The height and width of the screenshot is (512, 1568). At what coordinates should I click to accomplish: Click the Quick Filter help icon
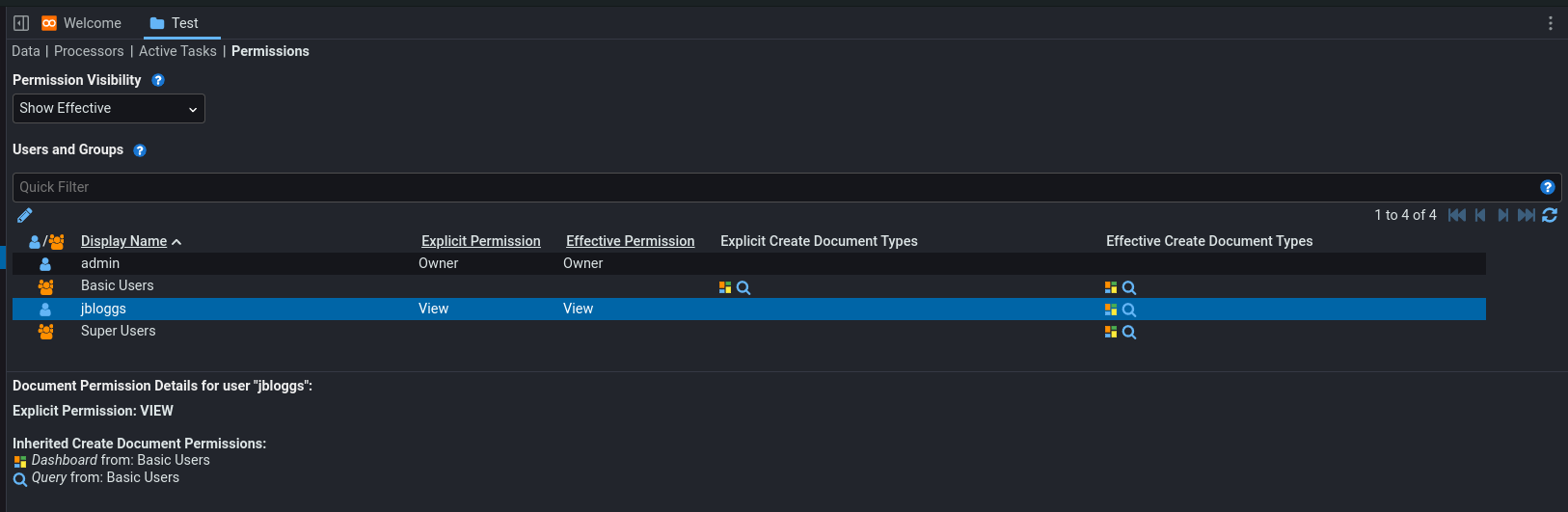click(x=1548, y=187)
